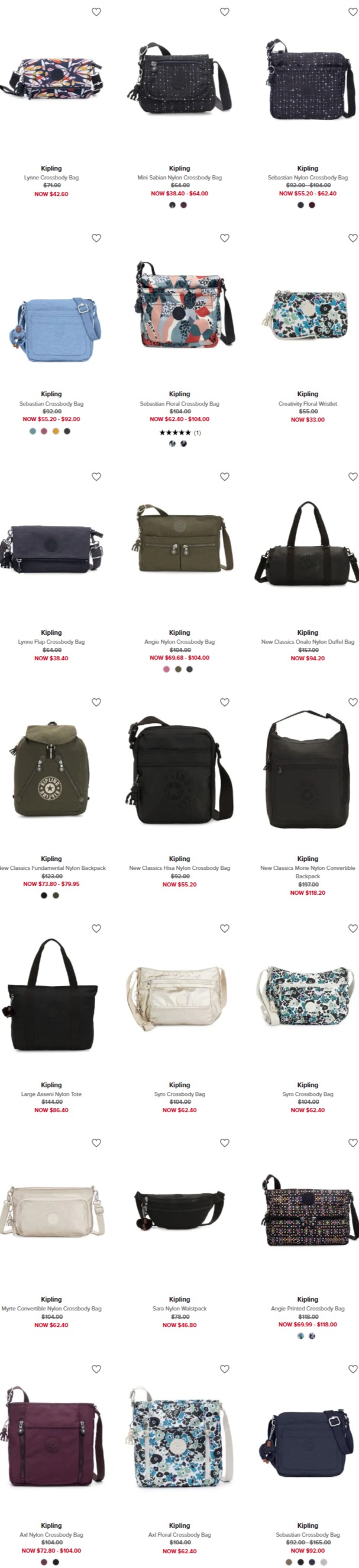359x1568 pixels.
Task: Select blue swatch for Sebastian Crossbody Bag
Action: [x=33, y=431]
